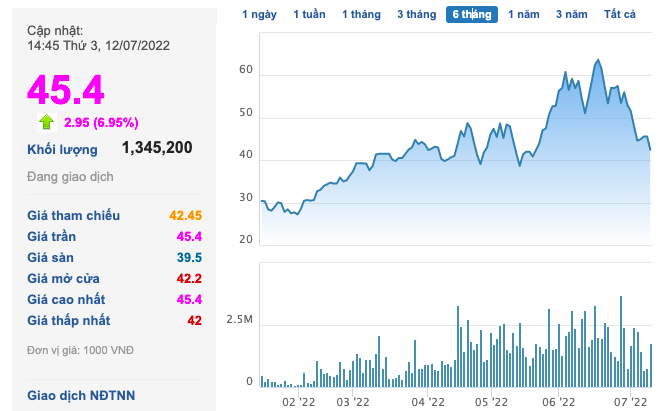Select the 1 ngày time range tab
Screen dimensions: 665x411
[260, 15]
